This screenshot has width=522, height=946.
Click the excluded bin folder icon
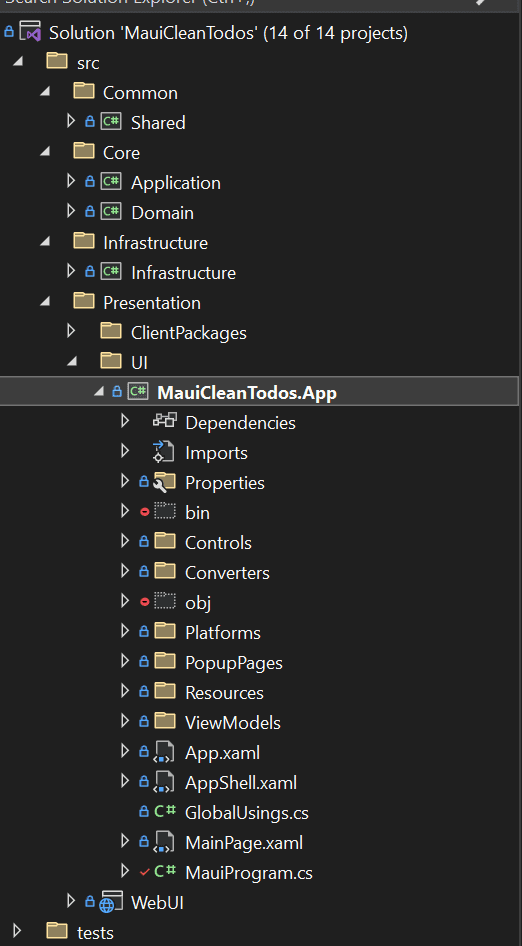(x=165, y=512)
